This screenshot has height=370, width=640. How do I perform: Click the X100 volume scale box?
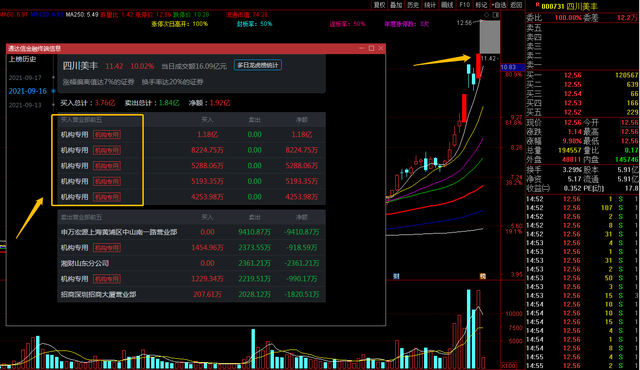pos(508,366)
